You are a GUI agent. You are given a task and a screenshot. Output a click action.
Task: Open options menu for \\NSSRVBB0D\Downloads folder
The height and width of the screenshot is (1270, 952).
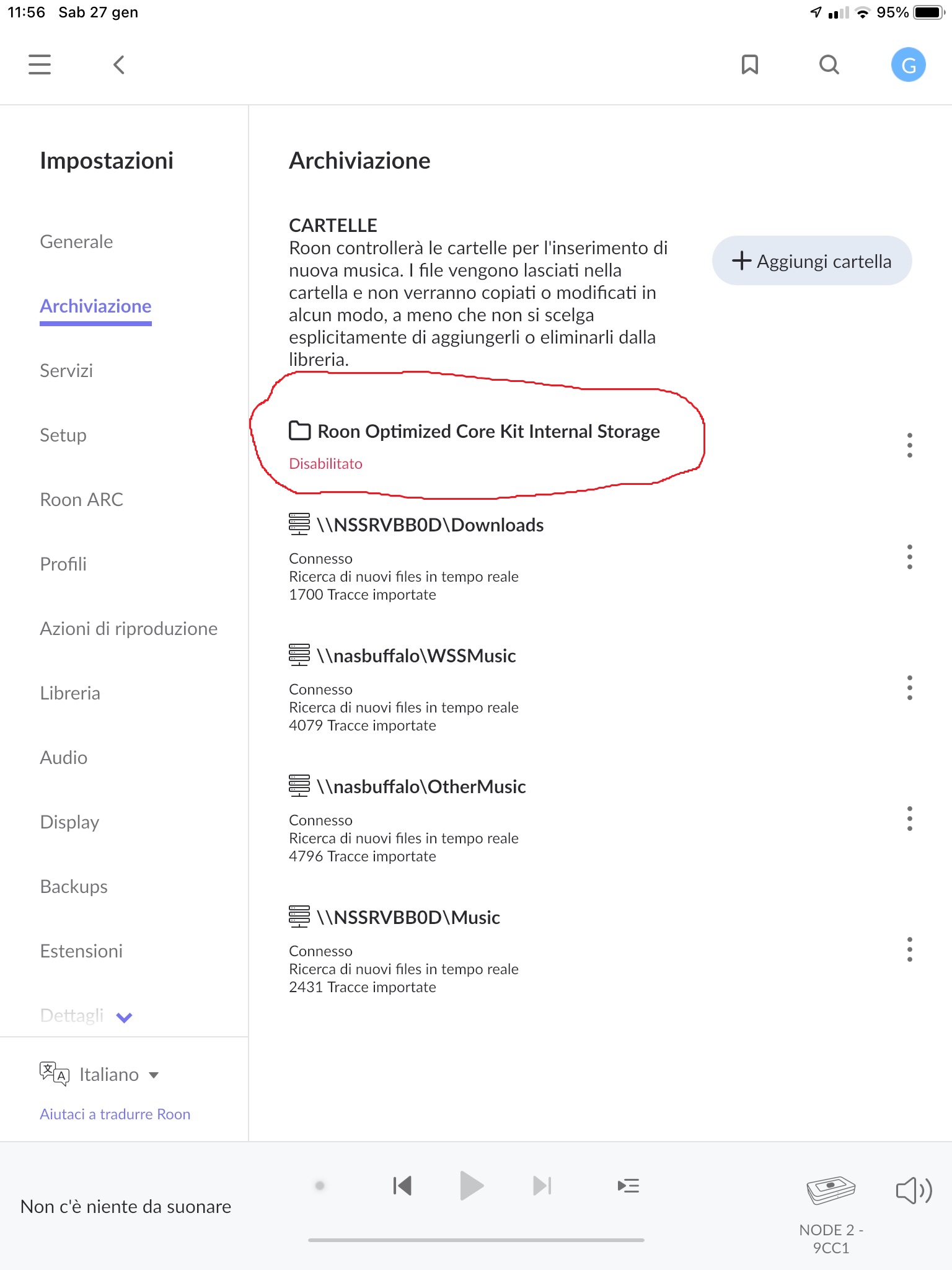tap(909, 557)
